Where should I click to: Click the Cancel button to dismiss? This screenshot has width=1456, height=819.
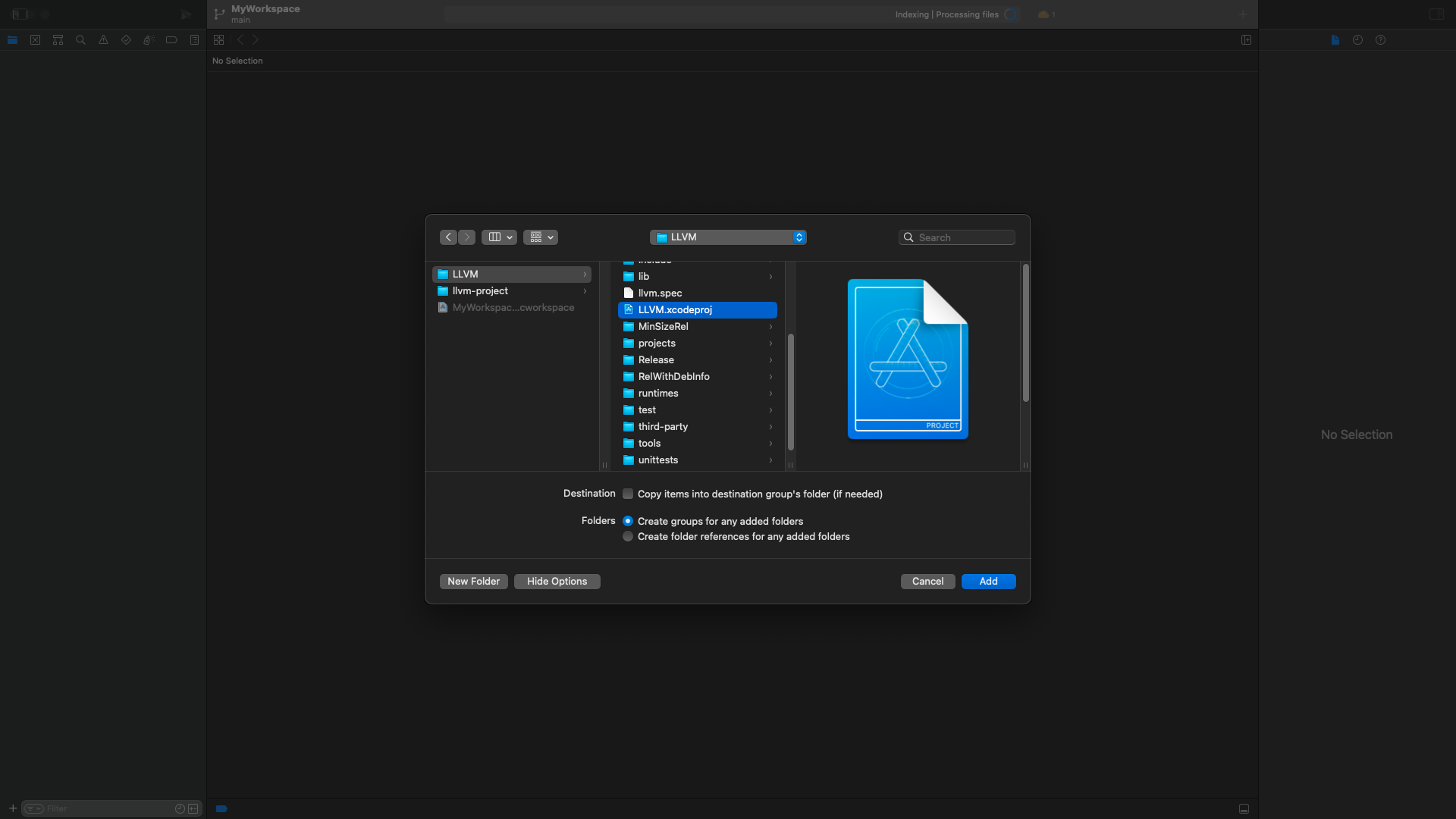coord(928,581)
